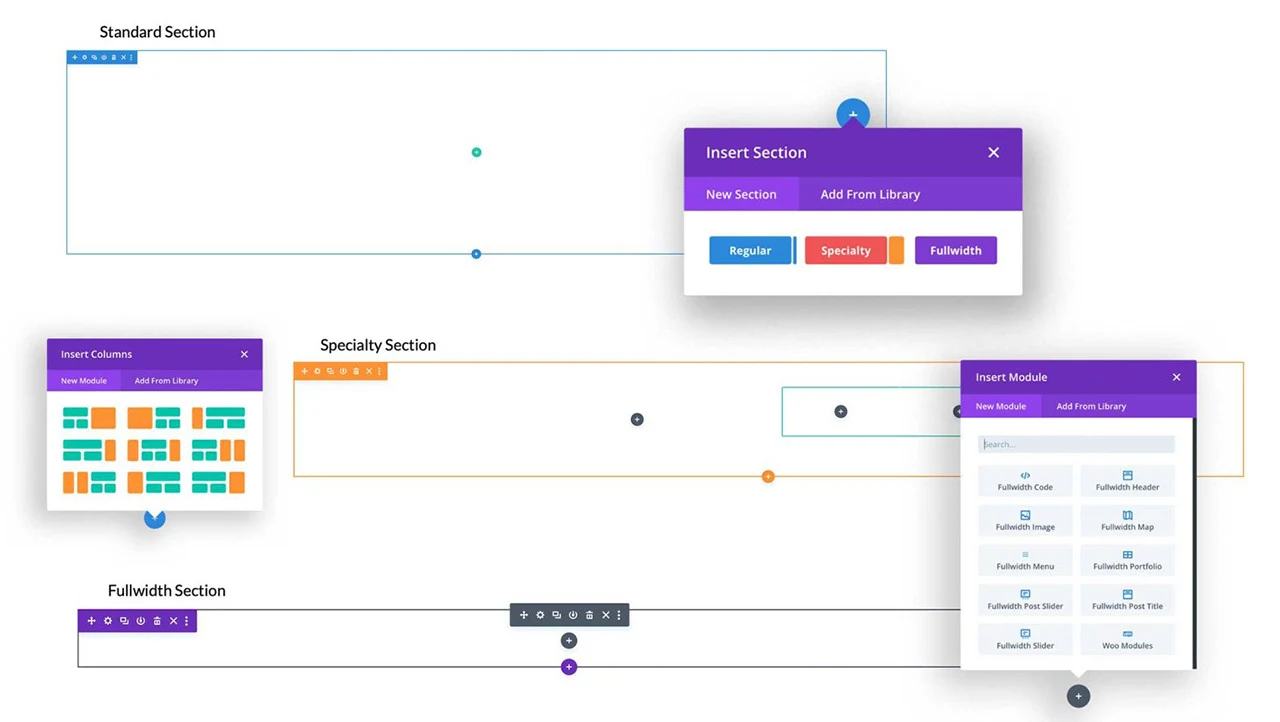The image size is (1280, 722).
Task: Click the small blue plus on the Standard Section bottom border
Action: click(x=476, y=254)
